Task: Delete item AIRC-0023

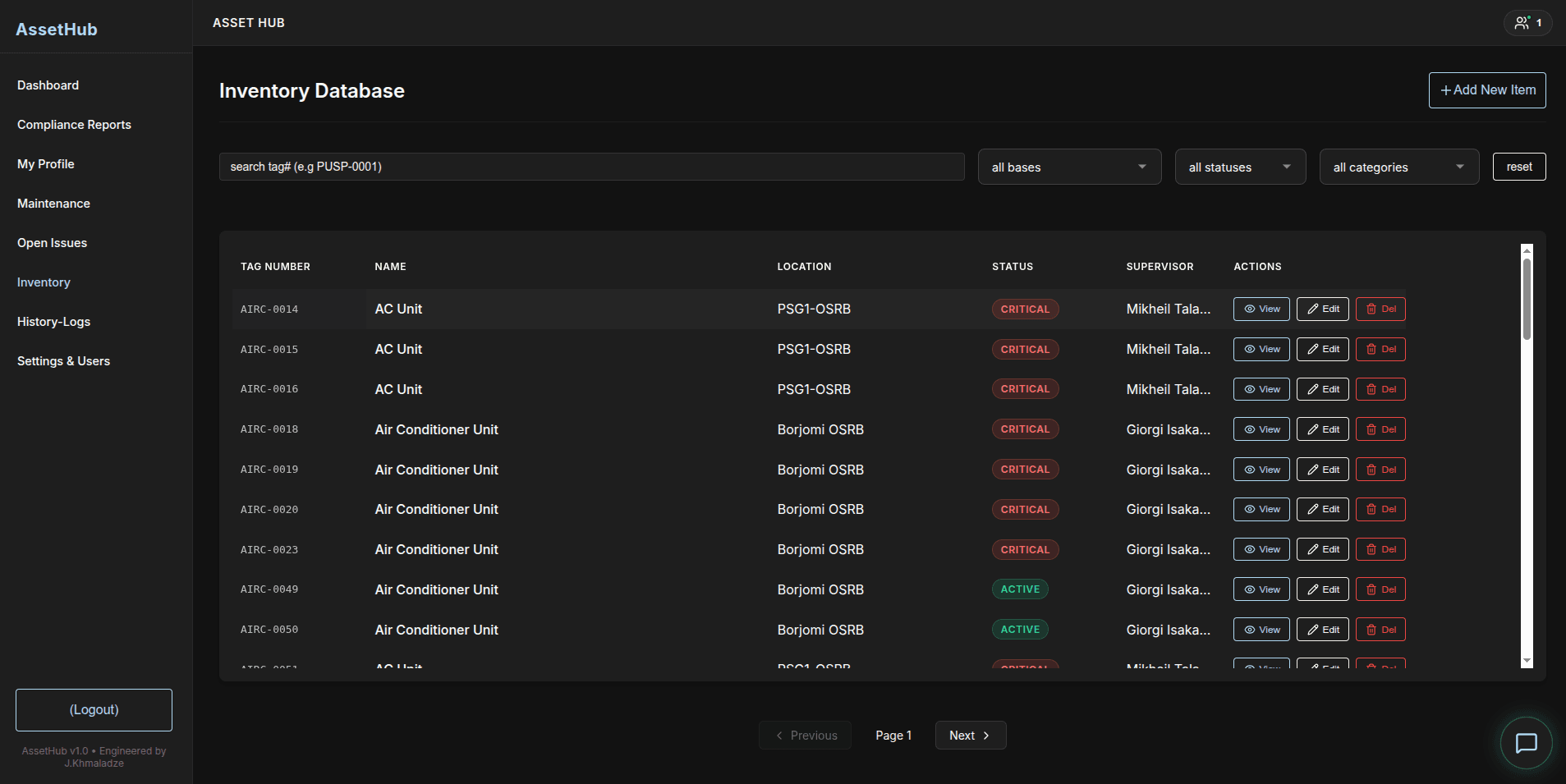Action: click(1380, 549)
